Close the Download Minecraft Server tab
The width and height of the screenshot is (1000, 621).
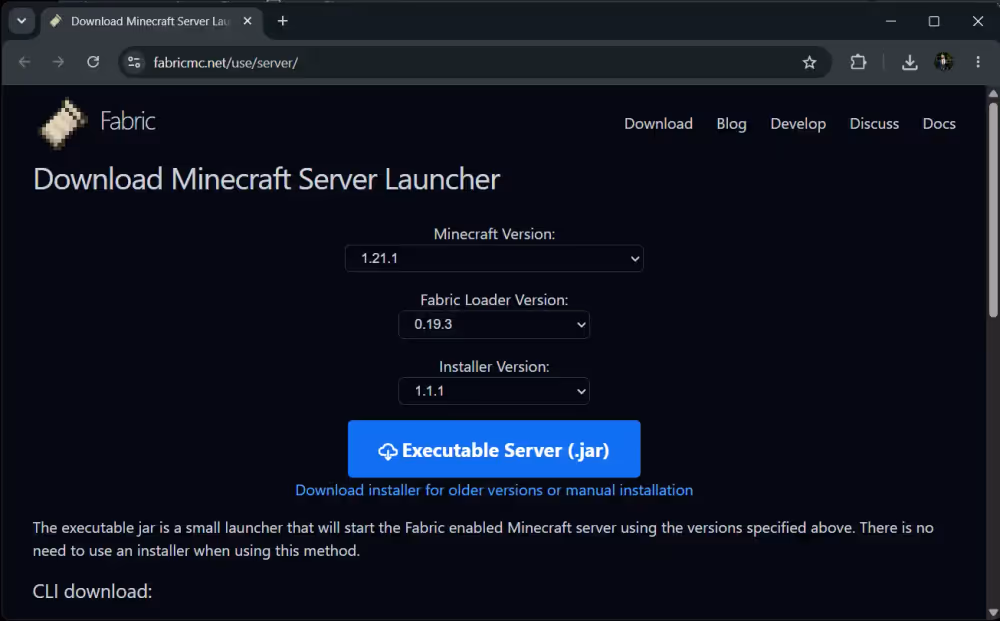click(x=247, y=21)
